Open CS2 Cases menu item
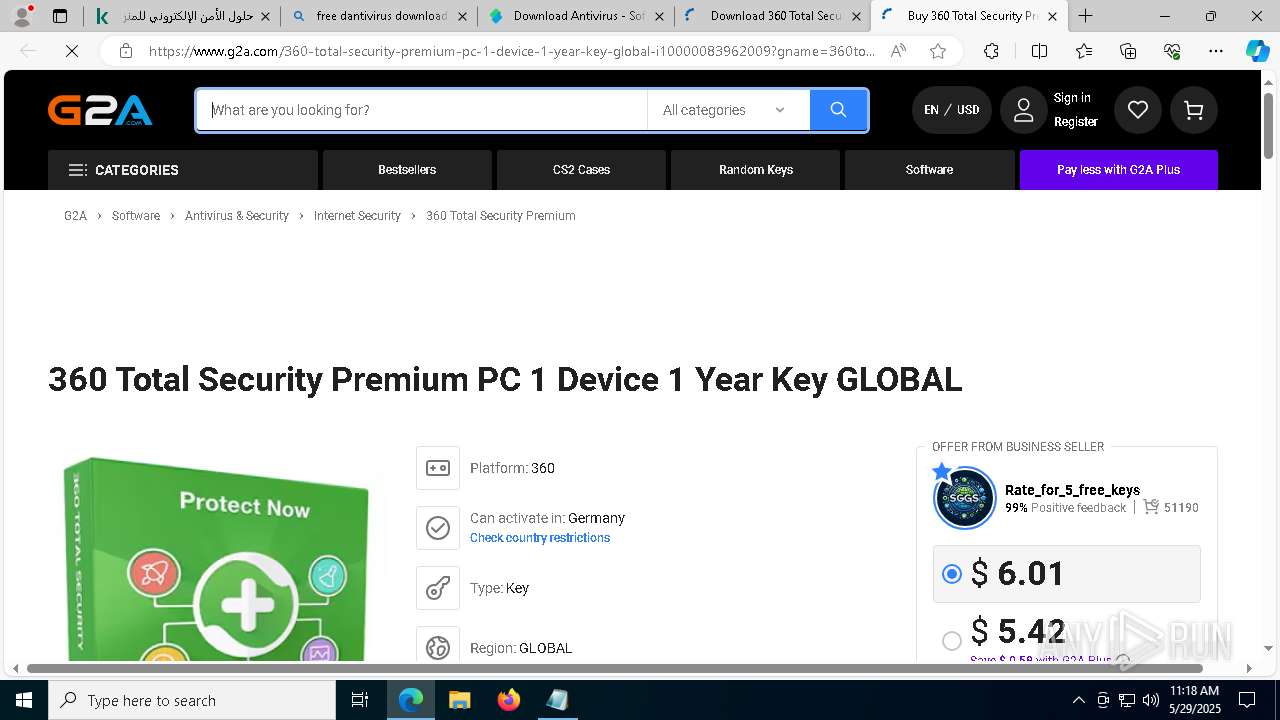This screenshot has height=720, width=1280. click(581, 170)
